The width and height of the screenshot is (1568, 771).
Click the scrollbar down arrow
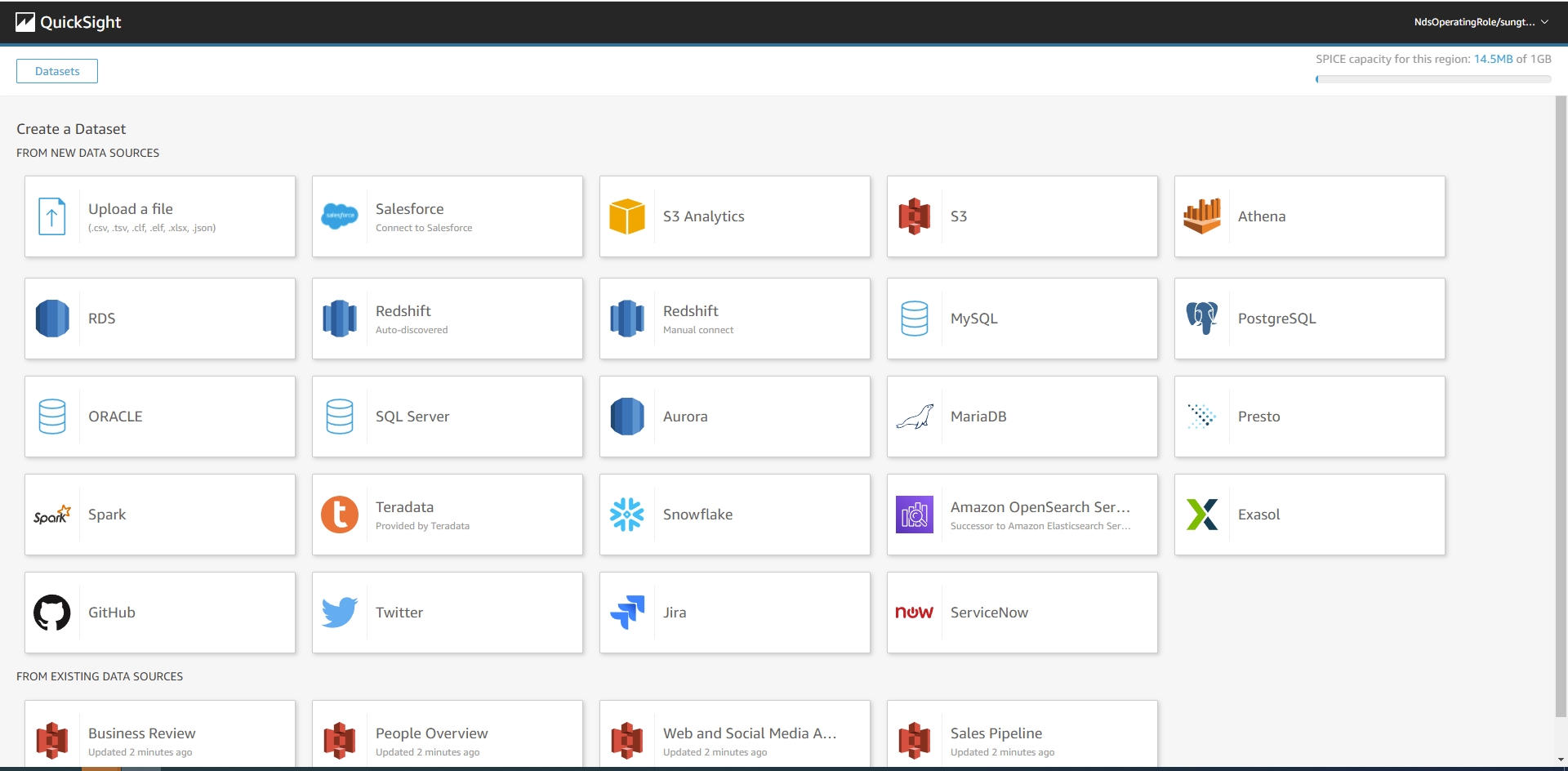tap(1561, 760)
